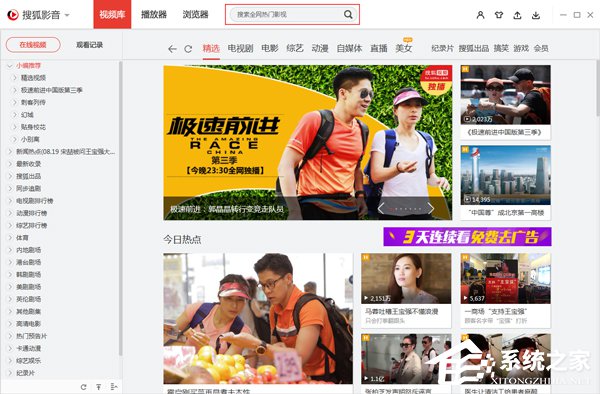Go to the 纪录片 link in top navigation
The image size is (600, 394).
(442, 48)
